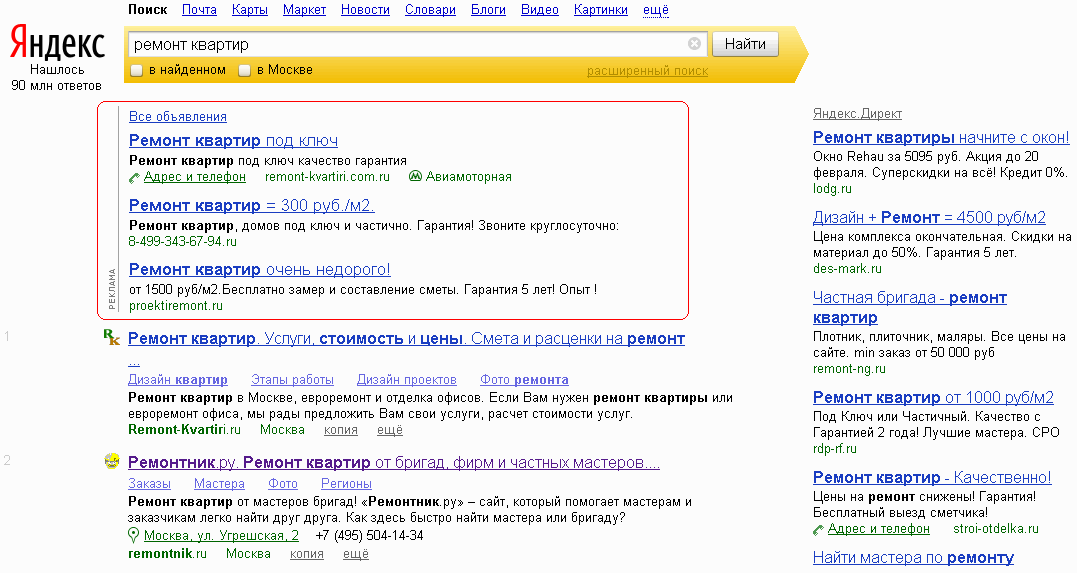Click phone number +7 (495) 504-14-34

[370, 535]
